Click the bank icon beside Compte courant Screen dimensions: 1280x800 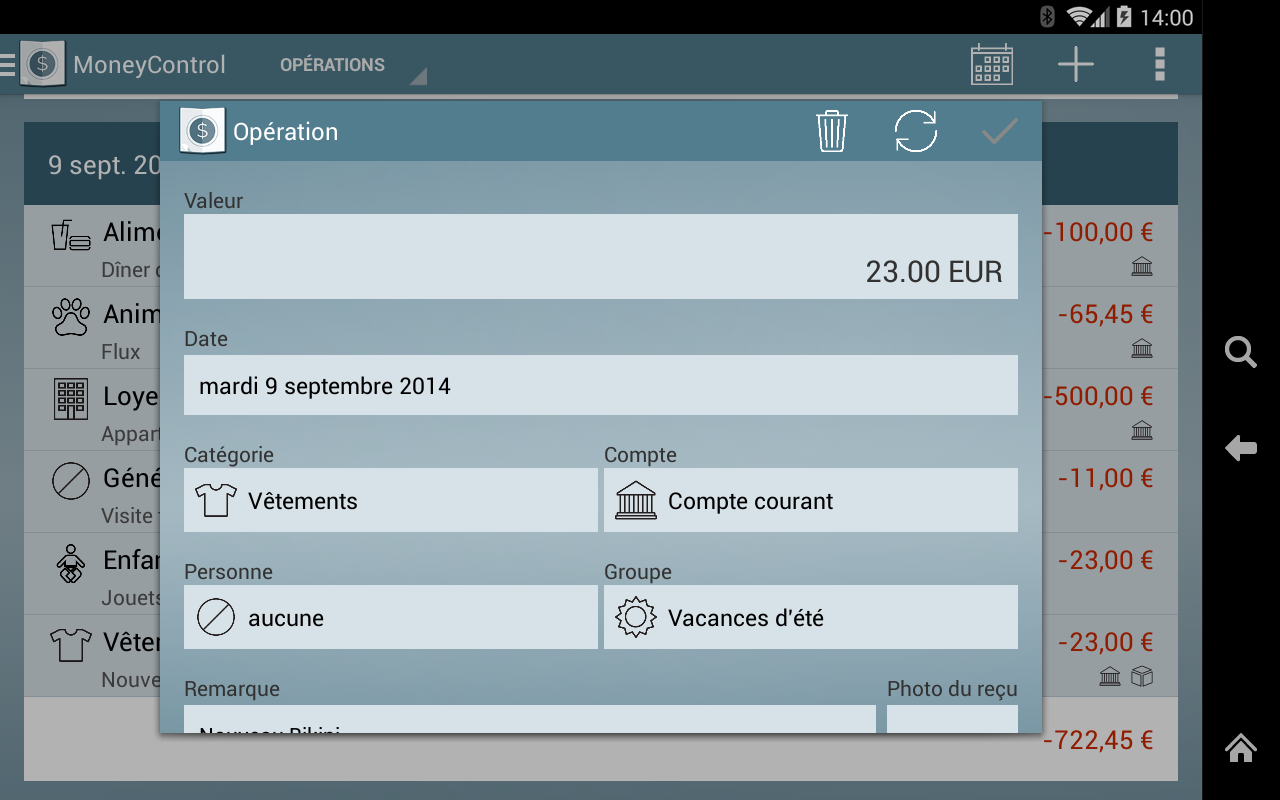tap(637, 500)
